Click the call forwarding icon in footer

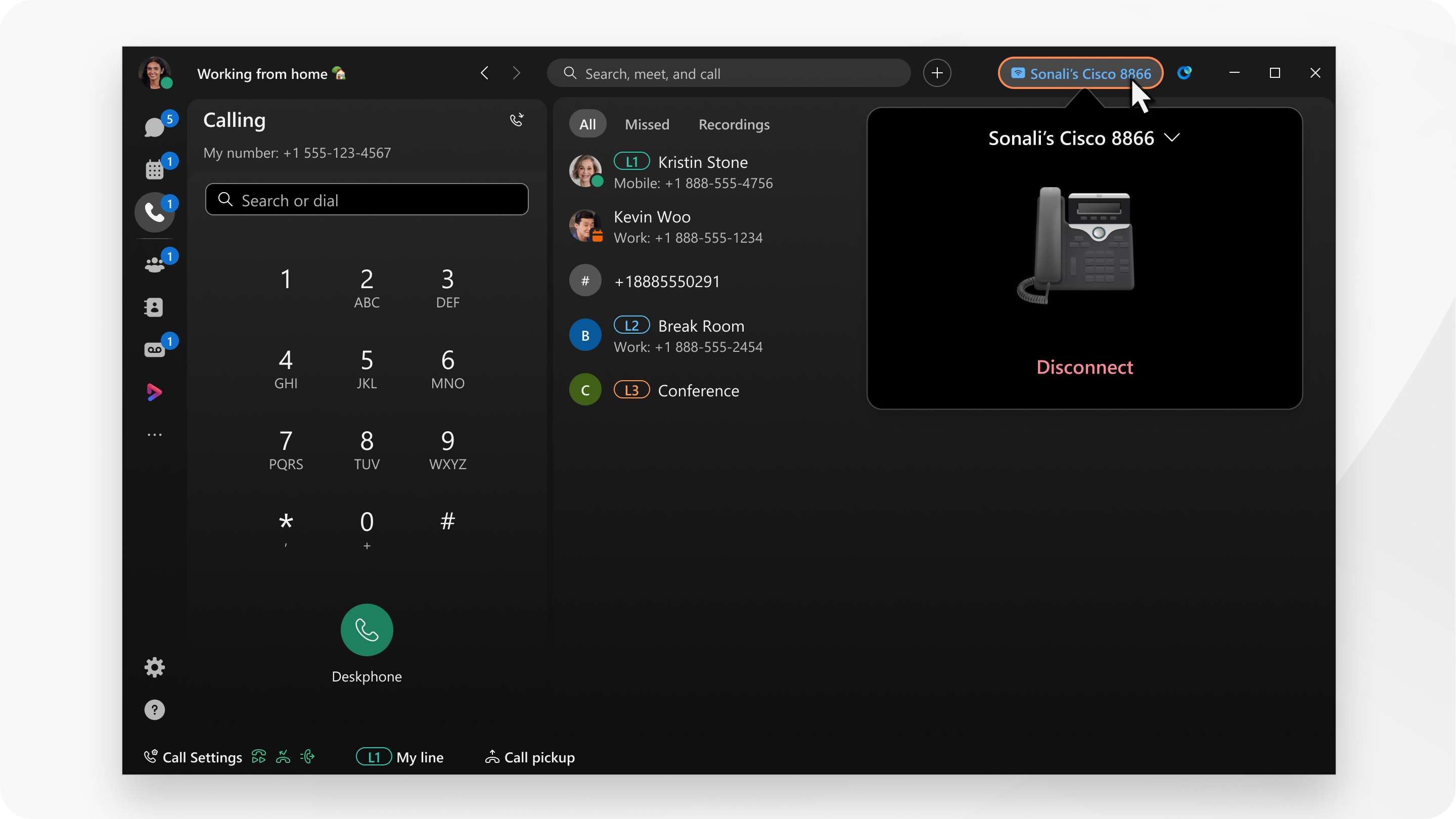point(259,757)
